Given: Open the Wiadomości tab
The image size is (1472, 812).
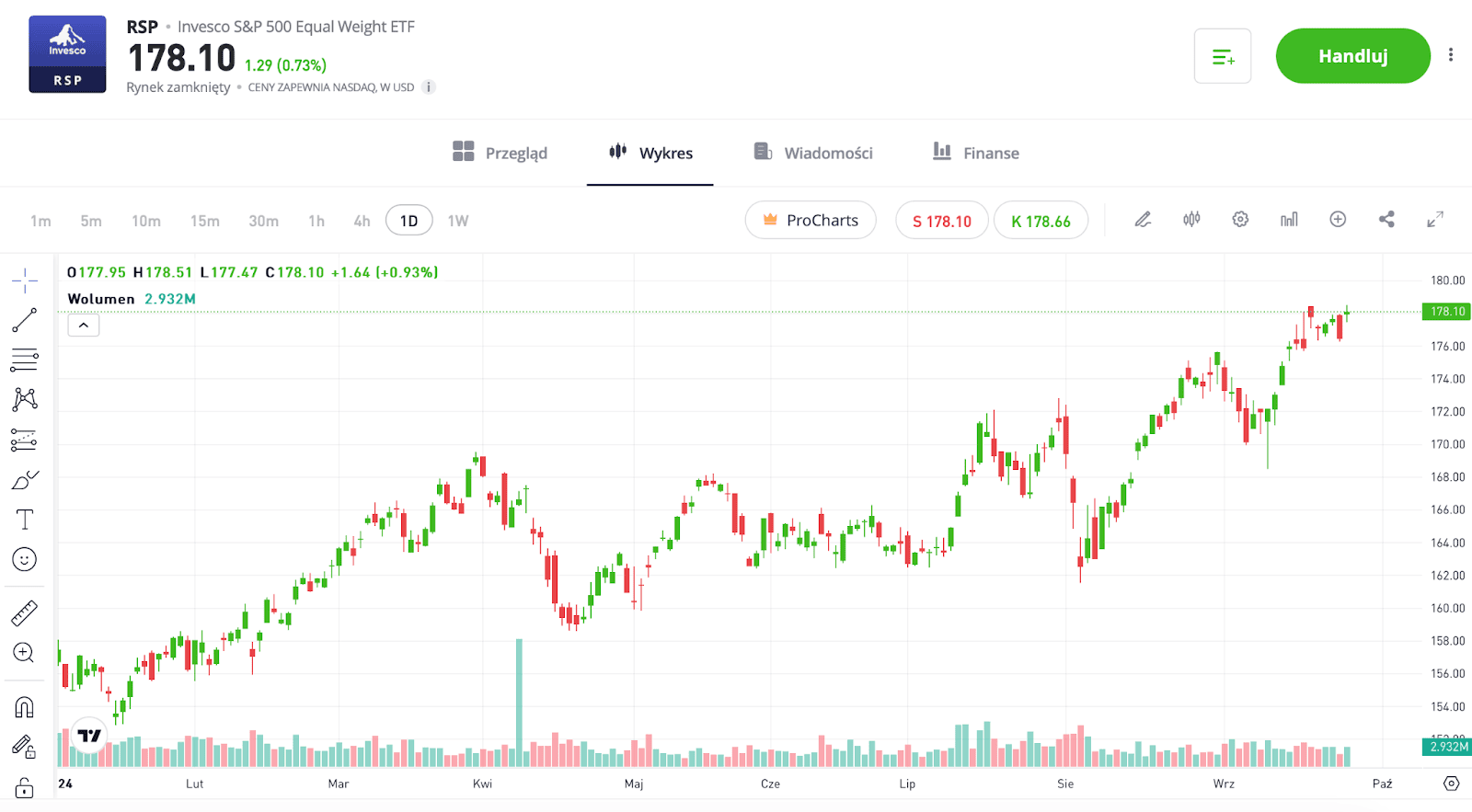Looking at the screenshot, I should pos(813,153).
